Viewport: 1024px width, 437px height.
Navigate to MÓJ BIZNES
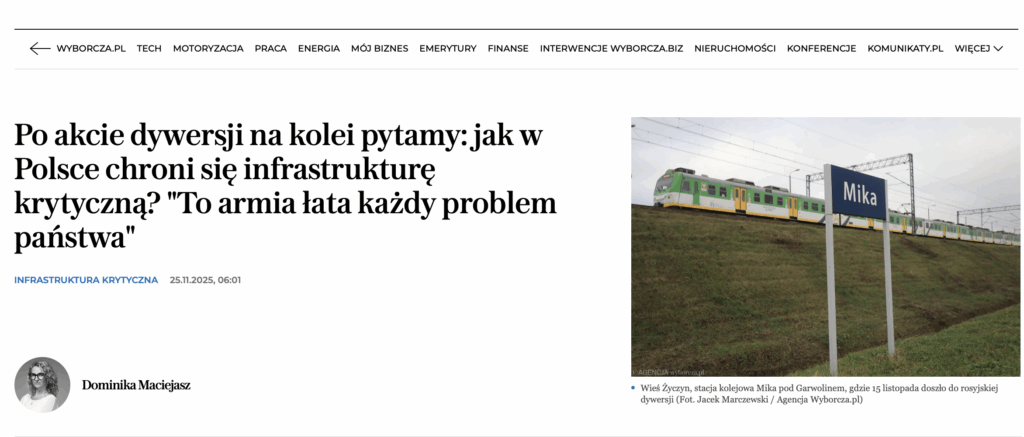click(379, 48)
